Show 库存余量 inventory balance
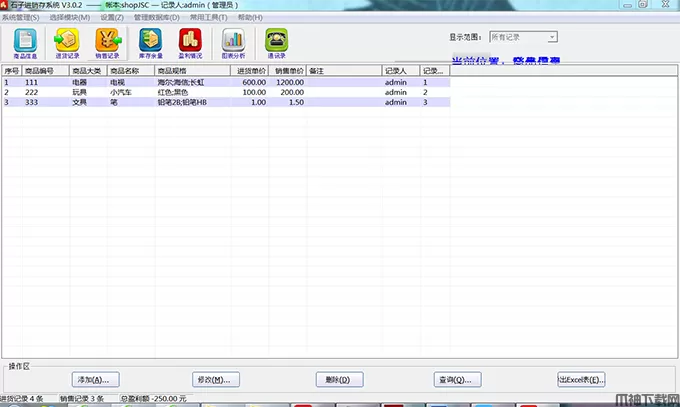The height and width of the screenshot is (407, 680). coord(150,42)
